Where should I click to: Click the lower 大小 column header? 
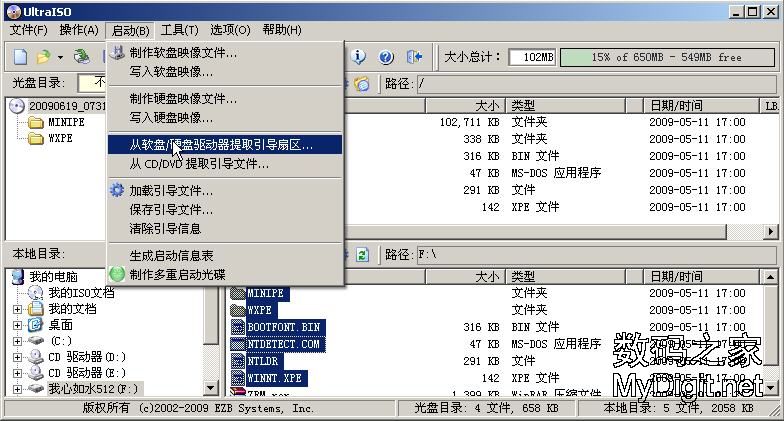[x=465, y=276]
